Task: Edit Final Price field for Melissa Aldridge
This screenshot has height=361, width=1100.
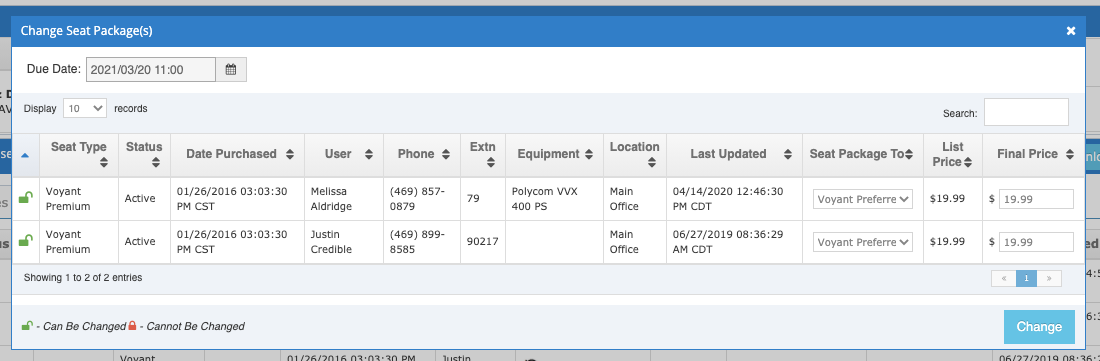Action: click(1036, 199)
